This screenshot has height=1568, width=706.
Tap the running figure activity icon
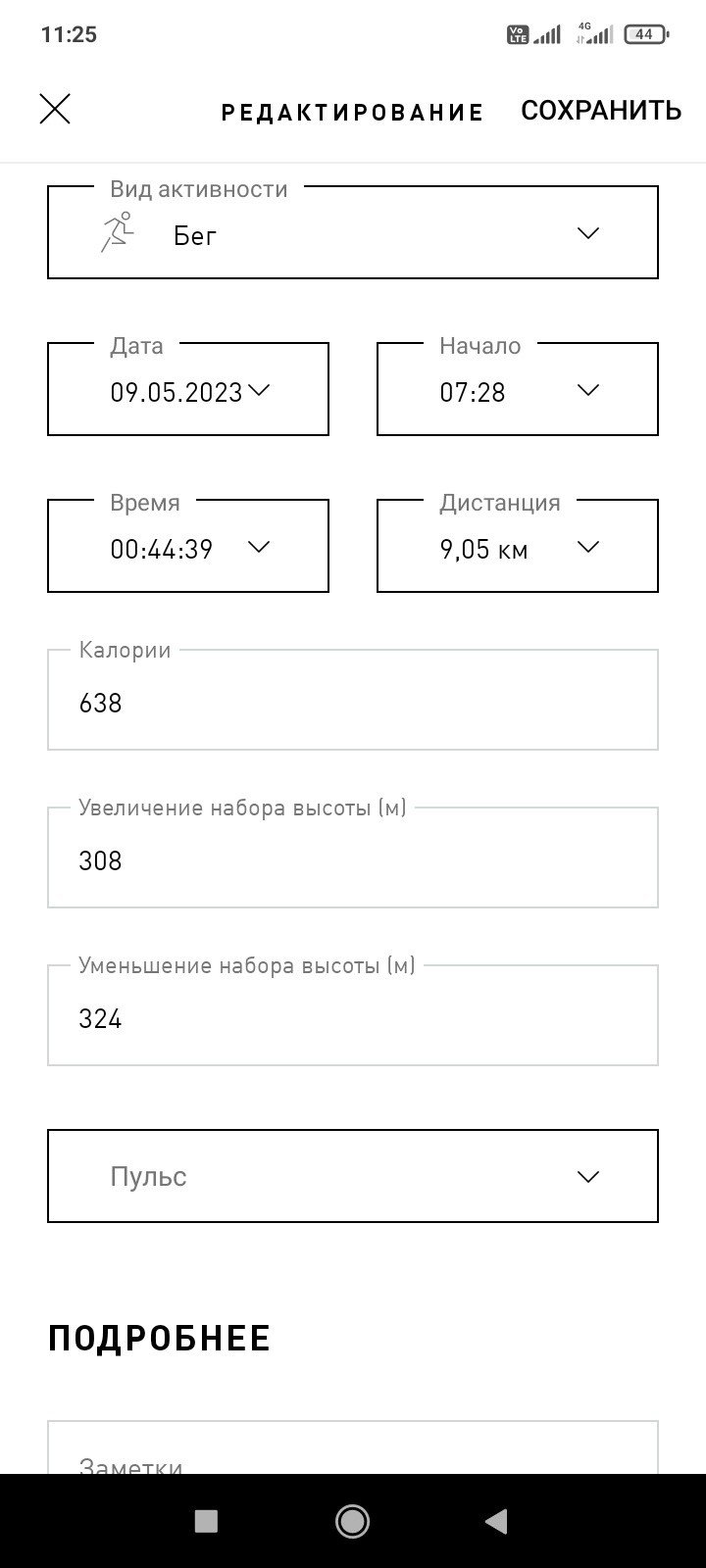117,232
